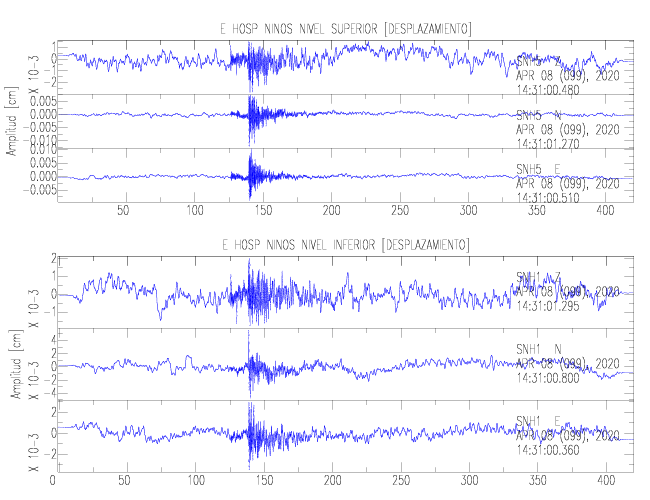Click the 0.010 y-axis value on the SNH5 E panel
This screenshot has height=500, width=650.
tap(30, 149)
